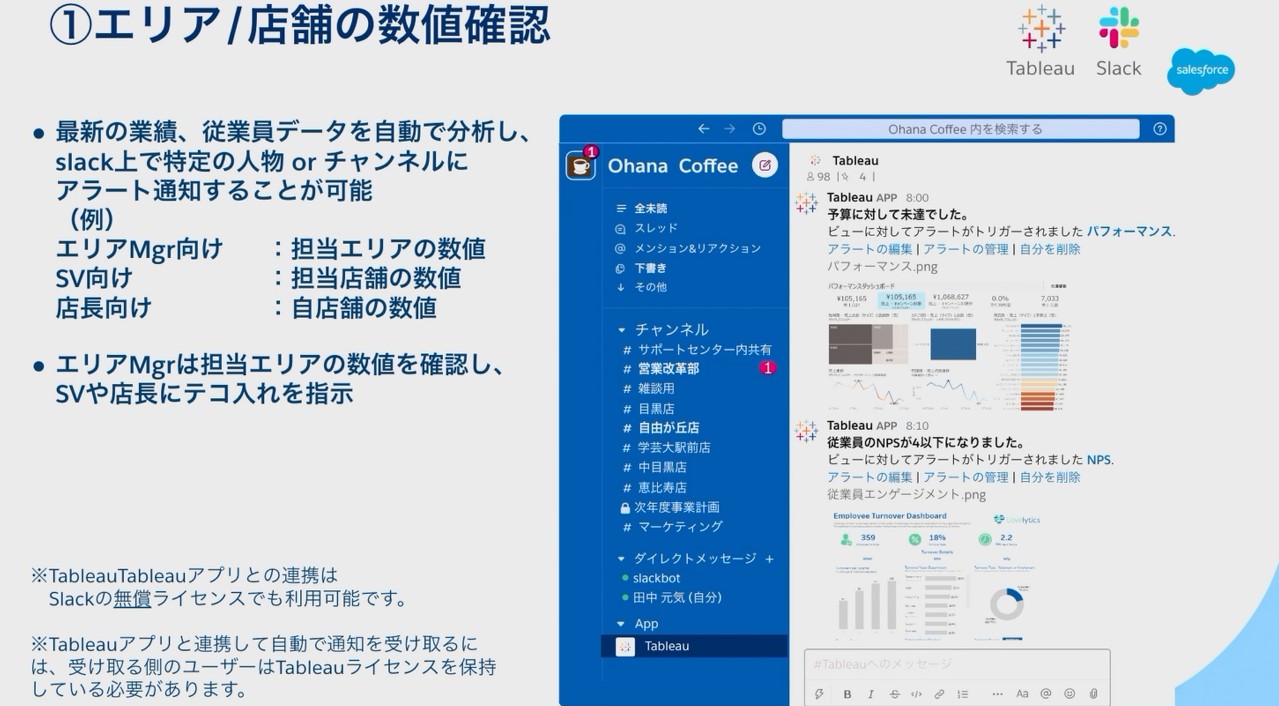
Task: Open the help question mark icon
Action: 1160,129
